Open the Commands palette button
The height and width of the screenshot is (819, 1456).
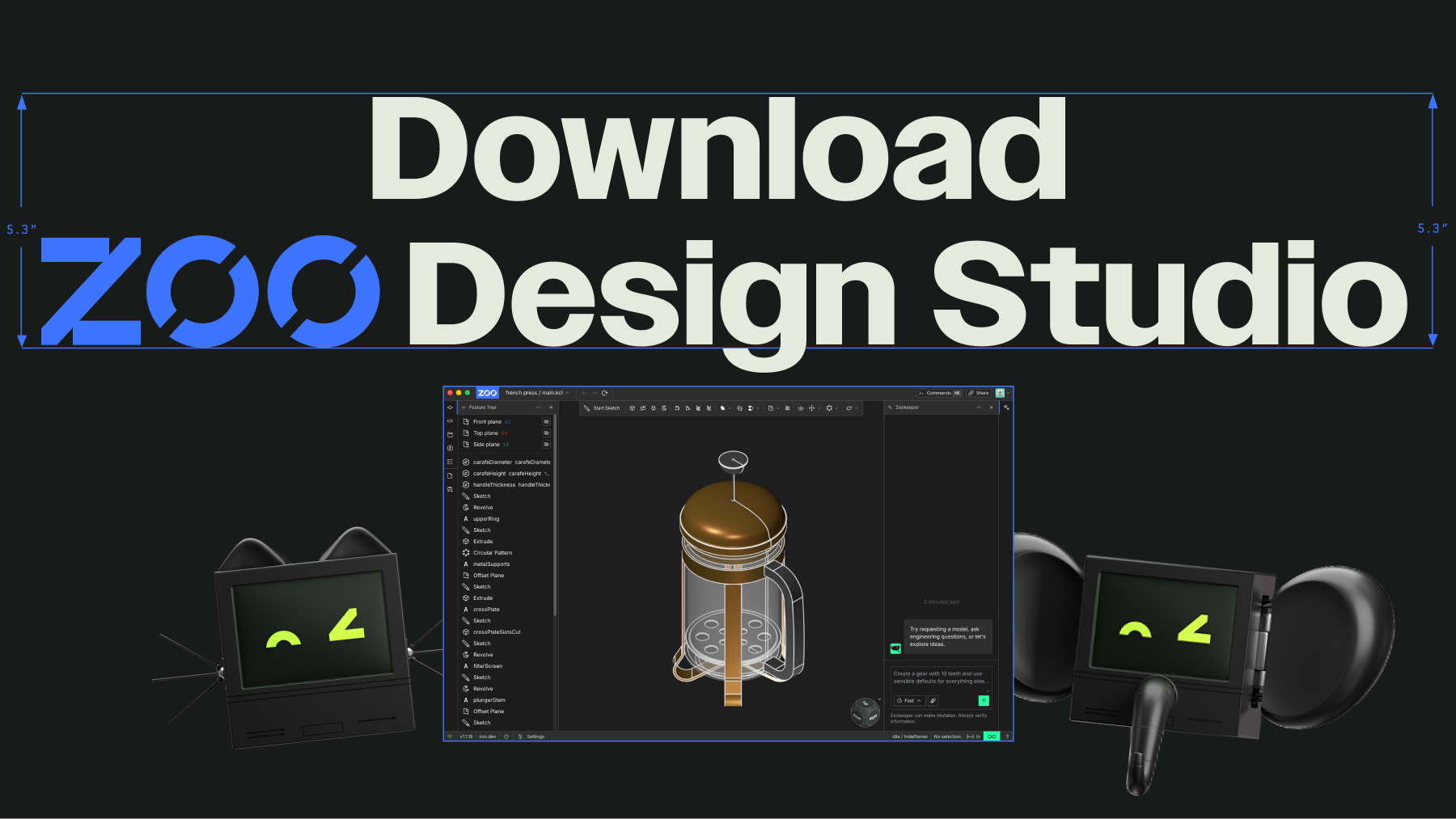tap(939, 393)
